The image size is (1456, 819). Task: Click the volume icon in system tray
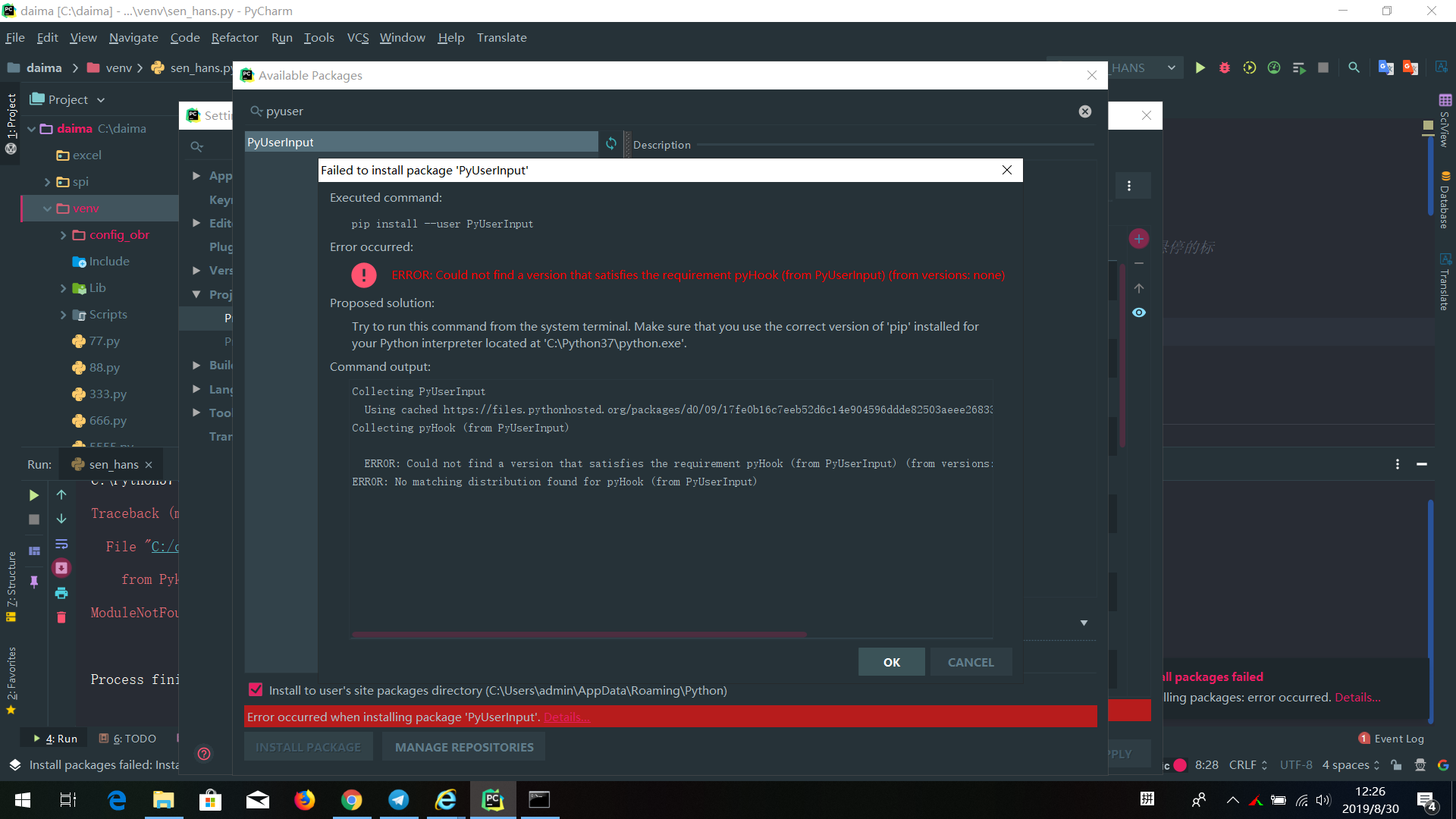pyautogui.click(x=1323, y=800)
